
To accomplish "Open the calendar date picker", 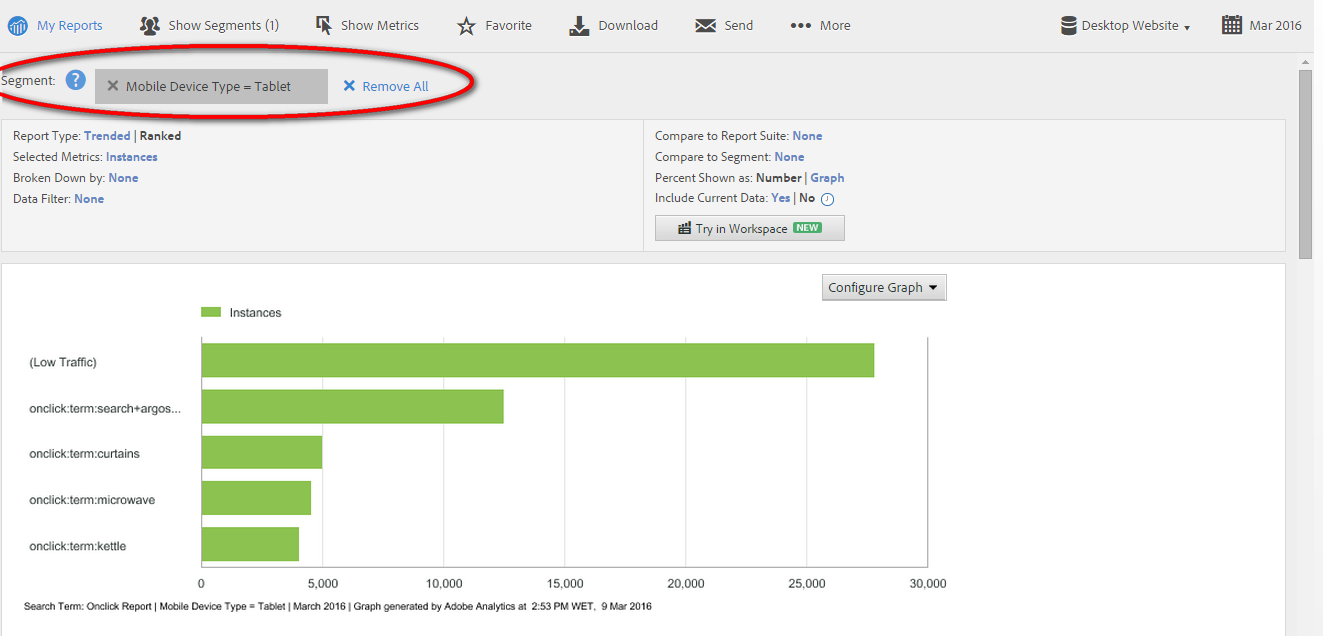I will pyautogui.click(x=1234, y=24).
